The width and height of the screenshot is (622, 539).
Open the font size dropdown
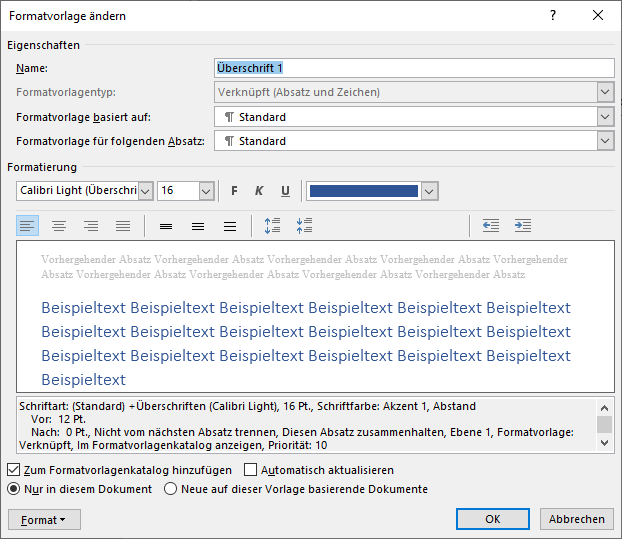(206, 191)
